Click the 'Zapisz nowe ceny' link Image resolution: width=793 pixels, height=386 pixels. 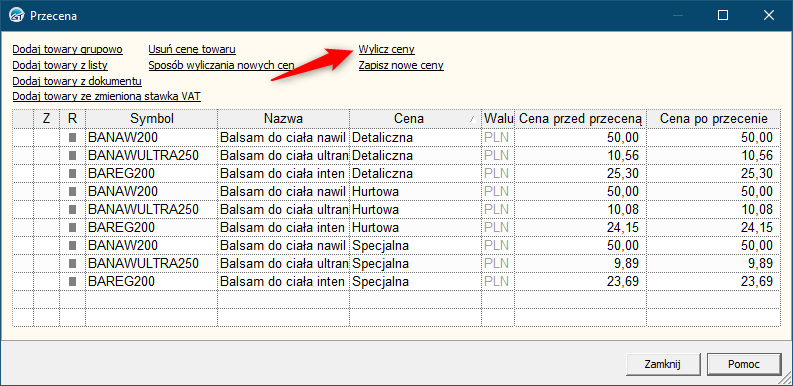(401, 65)
